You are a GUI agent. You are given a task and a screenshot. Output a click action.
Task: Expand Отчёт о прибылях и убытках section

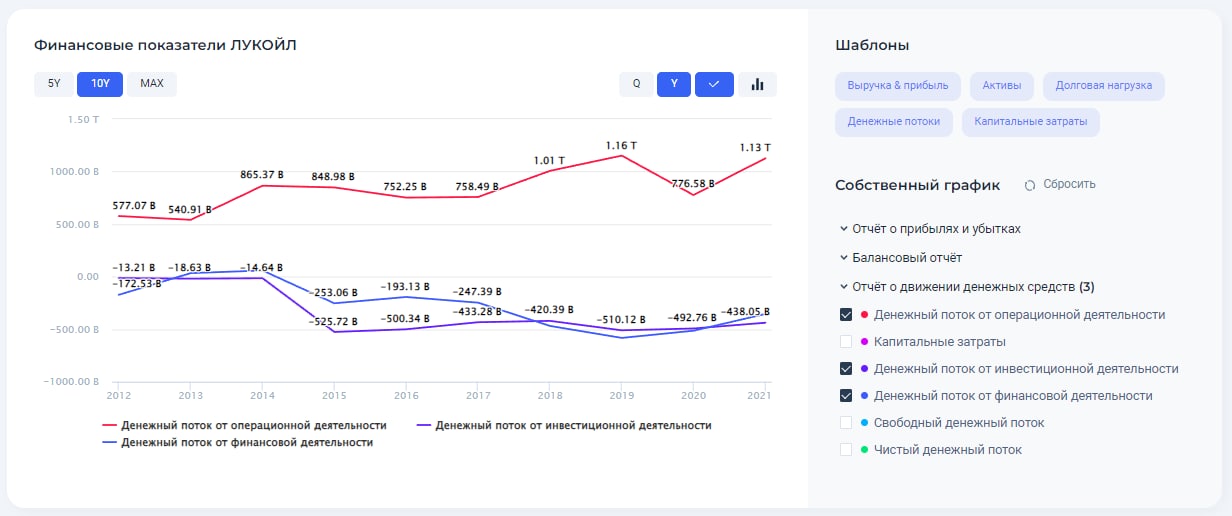tap(930, 229)
